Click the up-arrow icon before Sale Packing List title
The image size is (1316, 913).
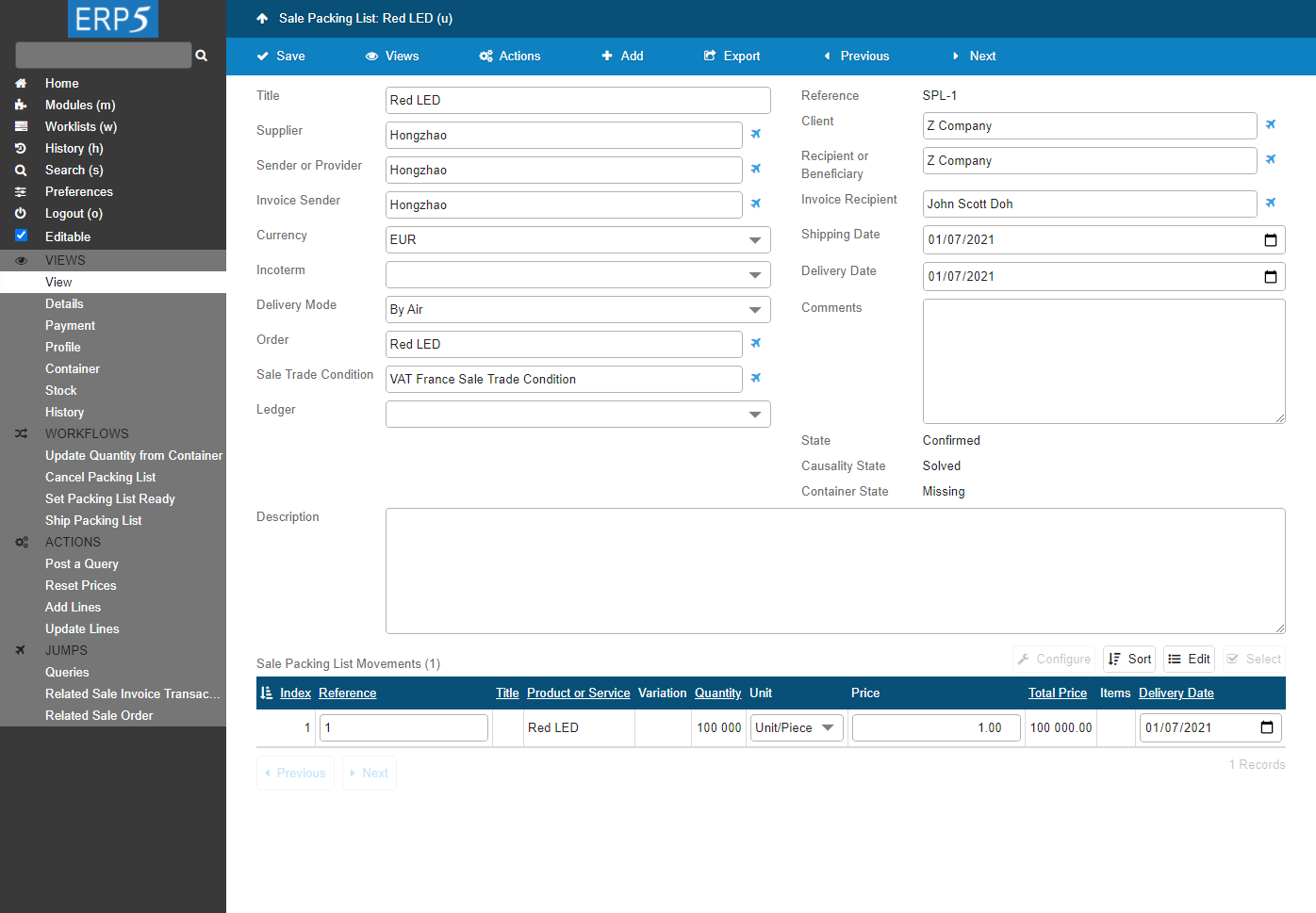tap(262, 18)
